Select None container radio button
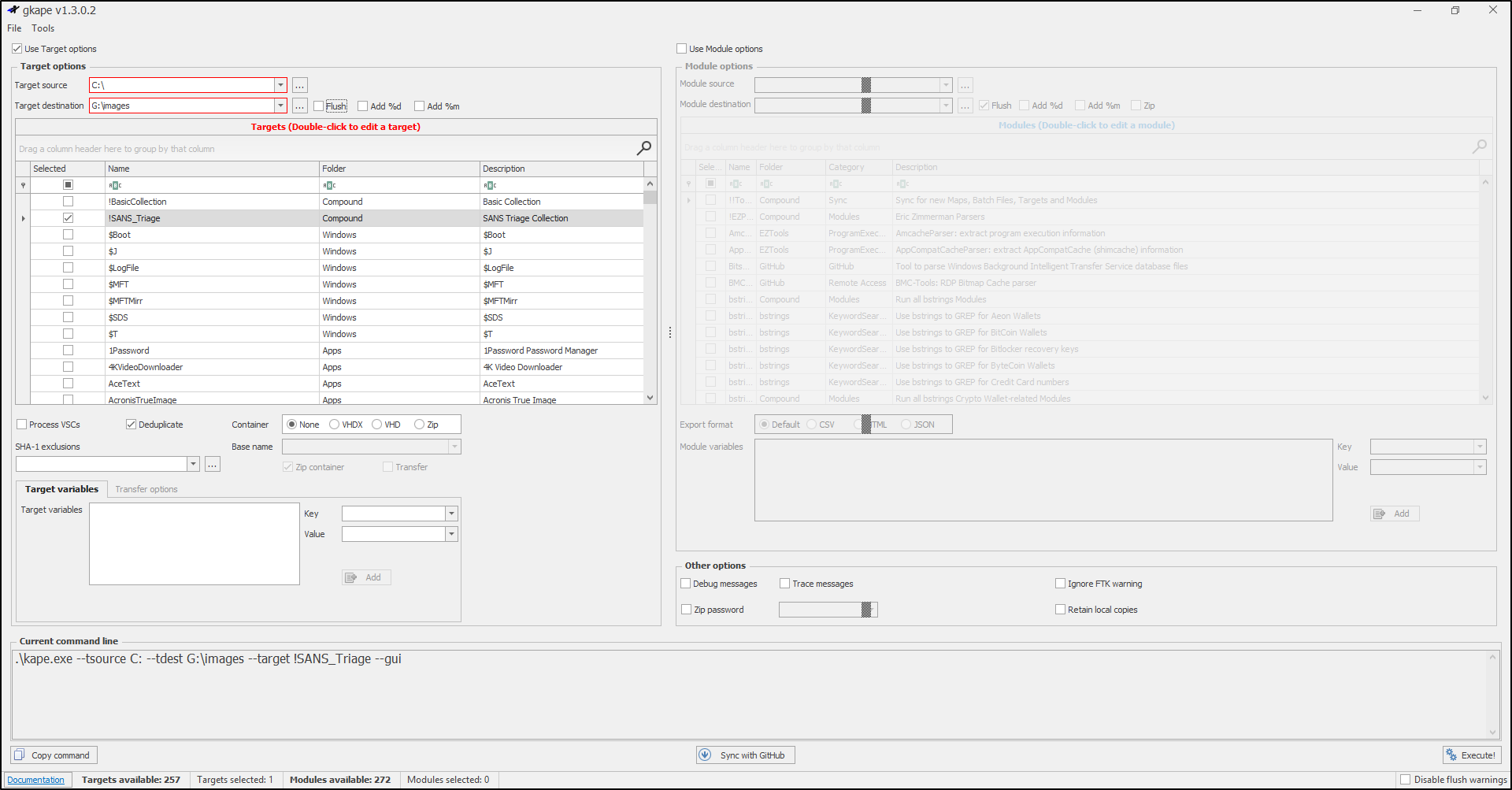Image resolution: width=1512 pixels, height=790 pixels. [x=291, y=425]
